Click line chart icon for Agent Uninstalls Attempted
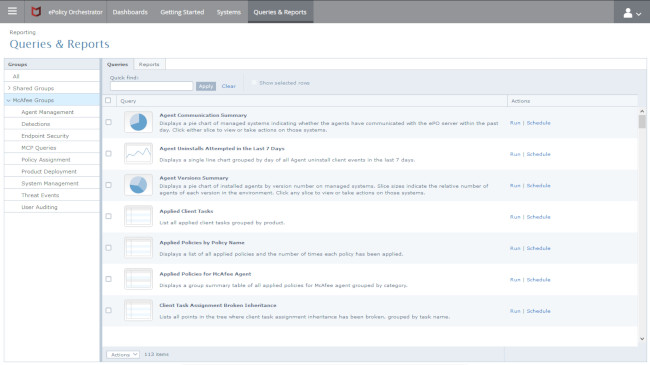The image size is (650, 365). pyautogui.click(x=138, y=153)
